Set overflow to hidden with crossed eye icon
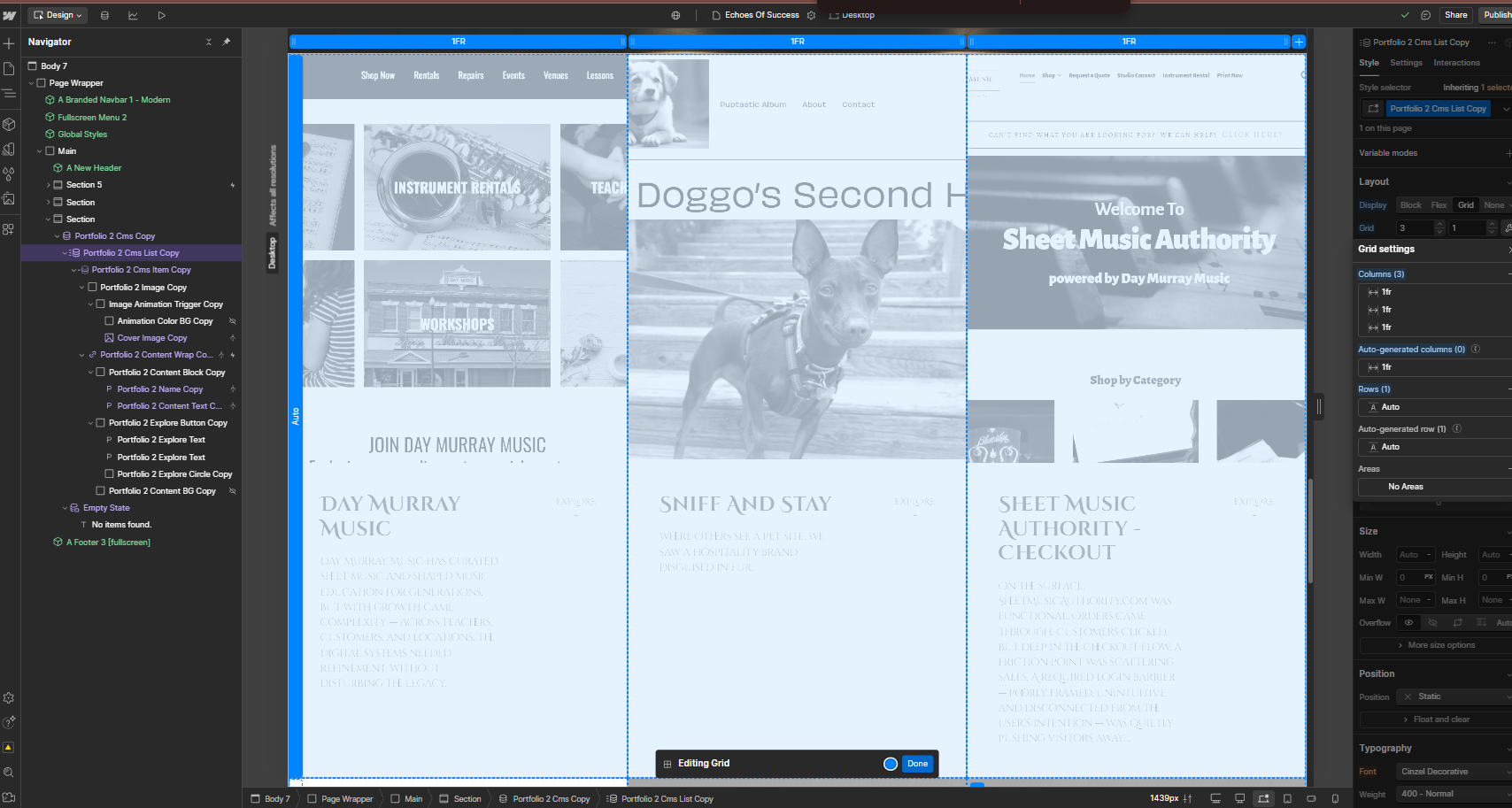This screenshot has height=808, width=1512. tap(1432, 623)
